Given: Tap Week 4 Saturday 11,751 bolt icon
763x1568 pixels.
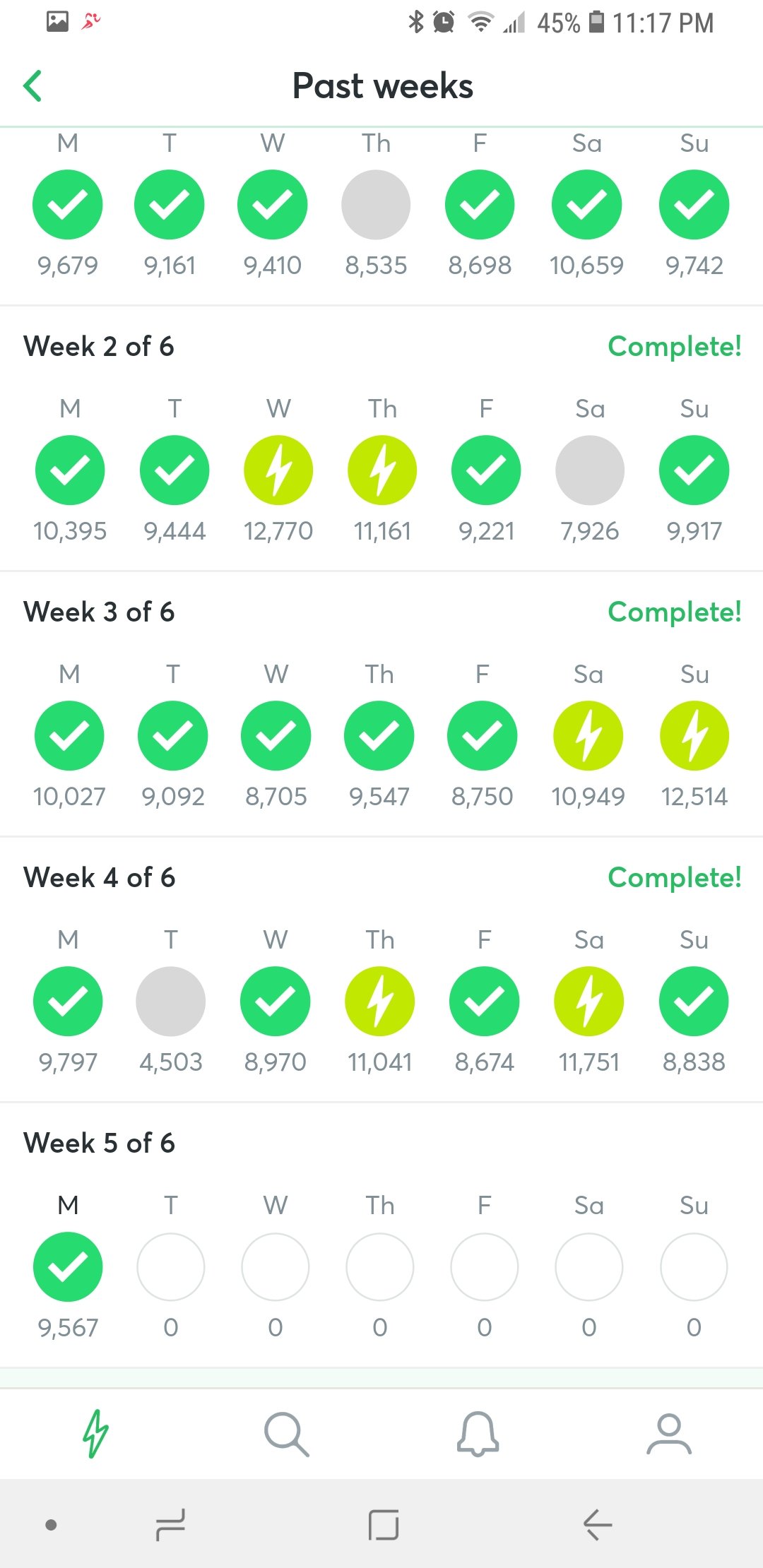Looking at the screenshot, I should pyautogui.click(x=588, y=1002).
